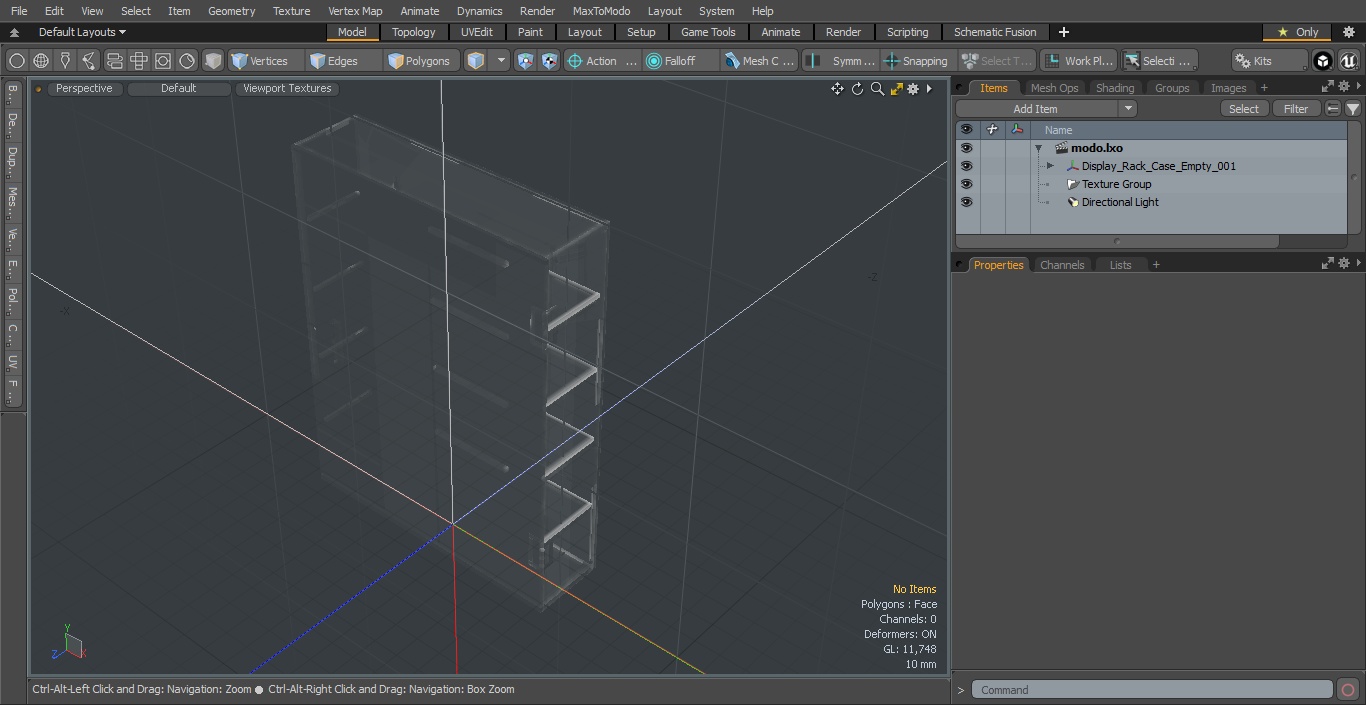Click the items filter funnel icon

point(1353,109)
